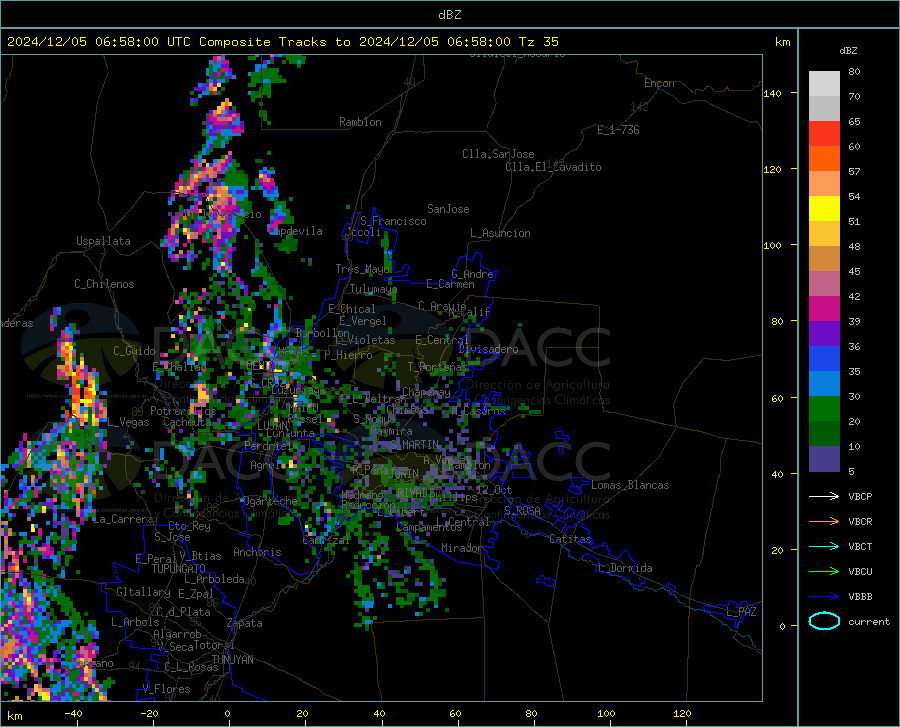Click the L_Dormida location label
This screenshot has width=900, height=727.
coord(624,568)
